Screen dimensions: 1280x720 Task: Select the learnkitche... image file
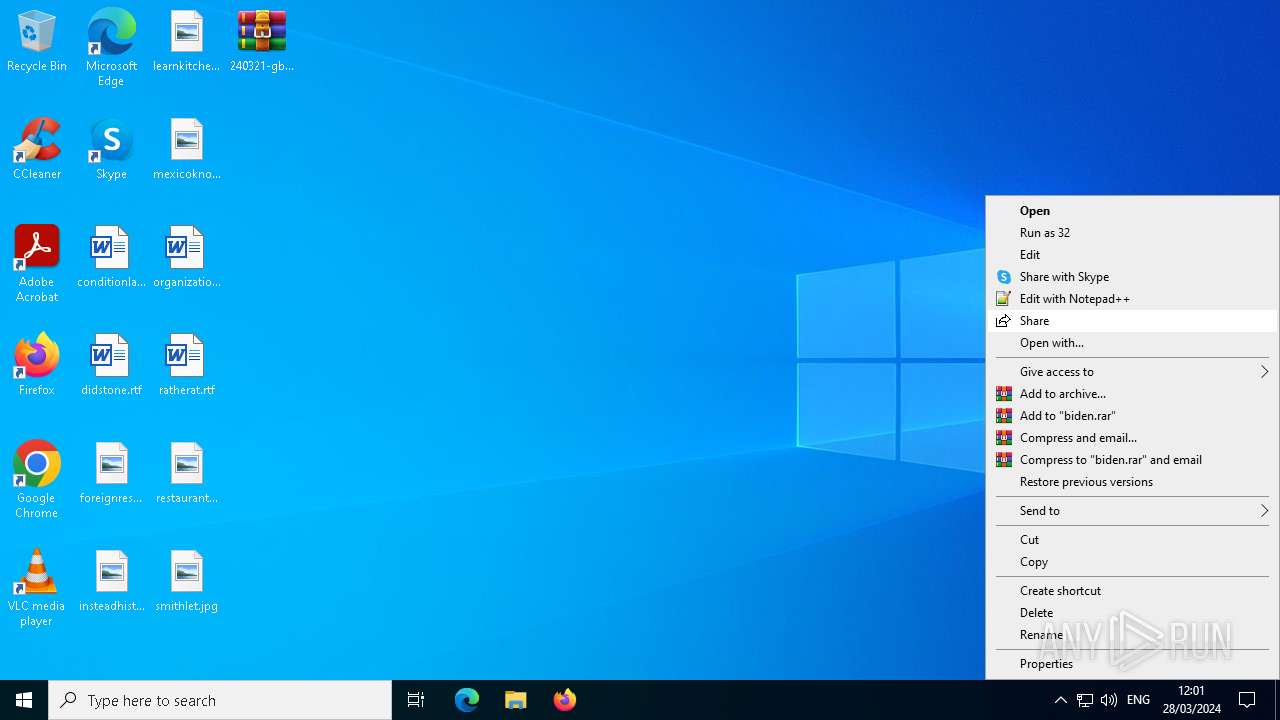[x=186, y=42]
